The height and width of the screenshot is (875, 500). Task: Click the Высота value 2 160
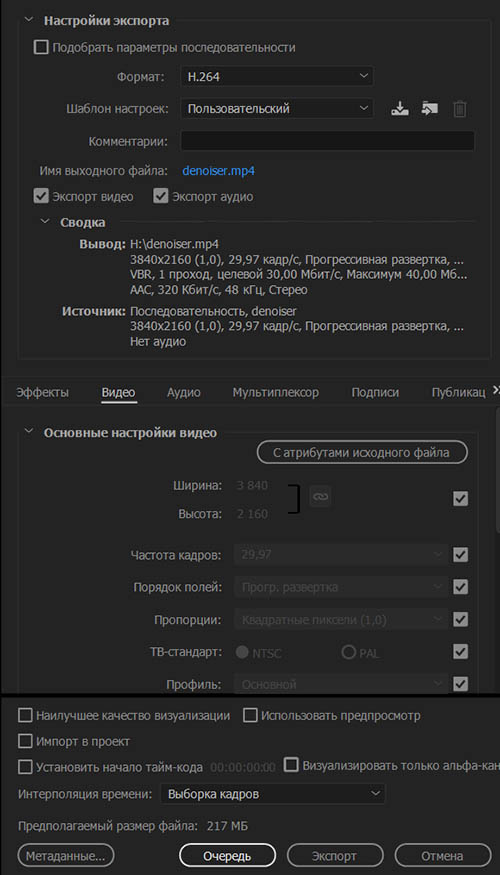coord(252,513)
